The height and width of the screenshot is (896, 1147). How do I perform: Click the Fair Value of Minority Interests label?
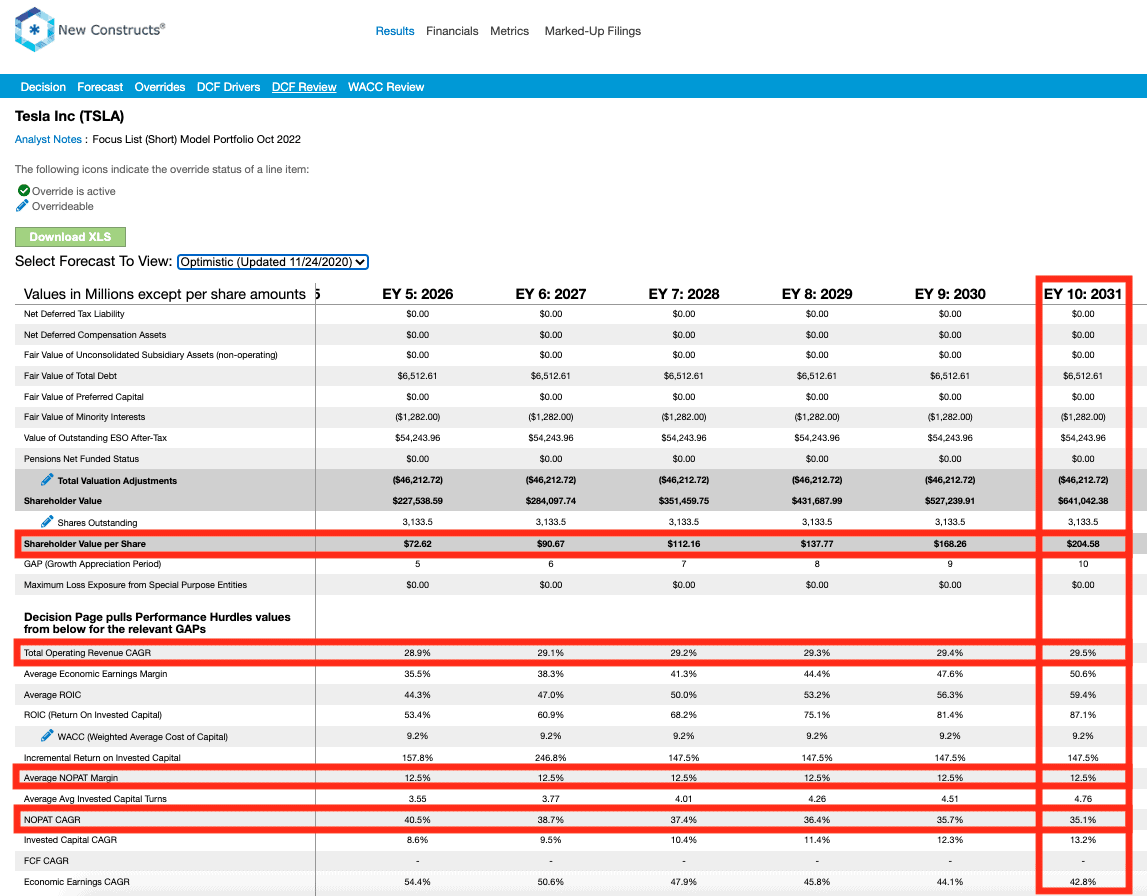pos(84,417)
